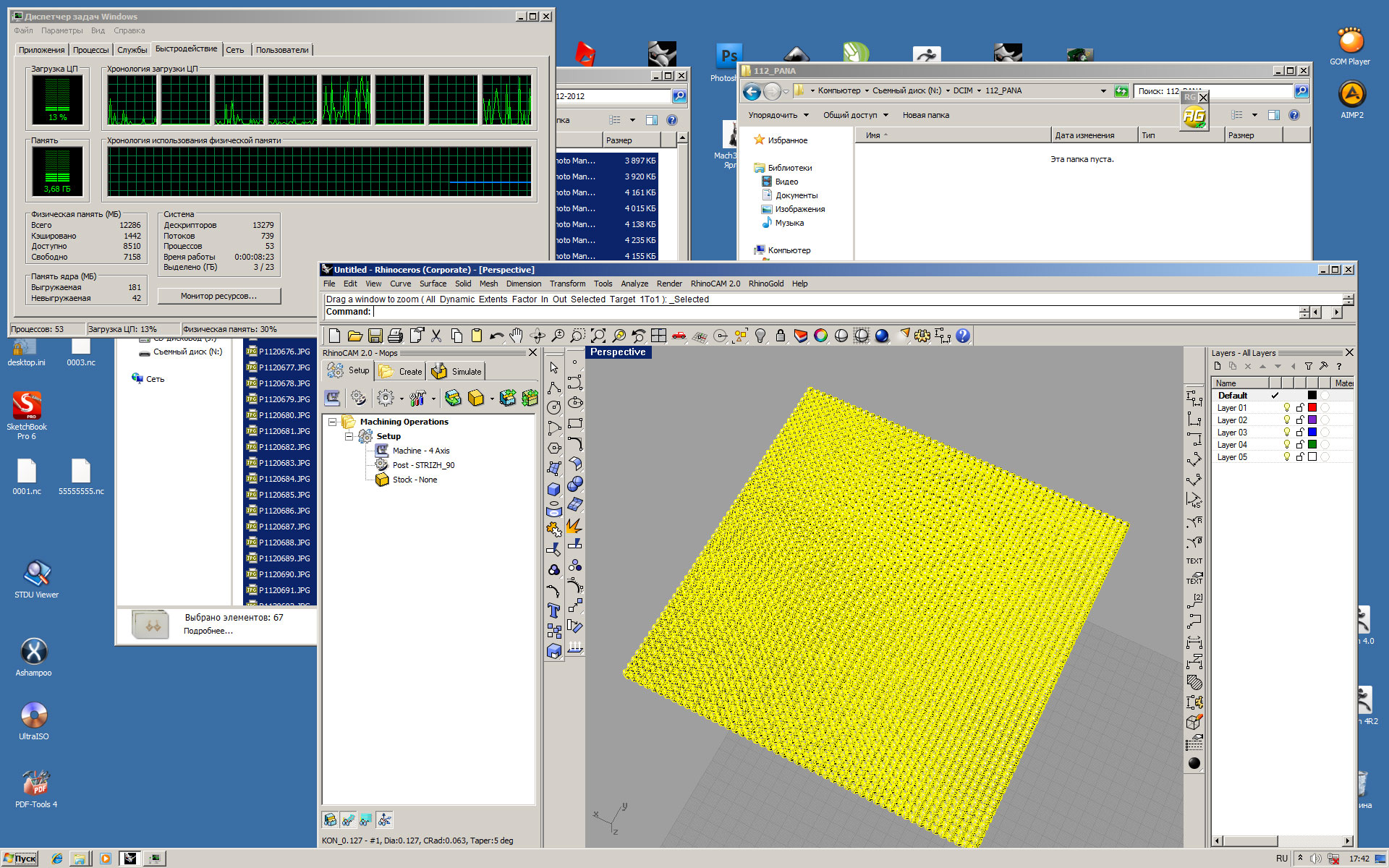Switch to the Simulate tab in RhinoCAM
This screenshot has height=868, width=1389.
point(458,371)
